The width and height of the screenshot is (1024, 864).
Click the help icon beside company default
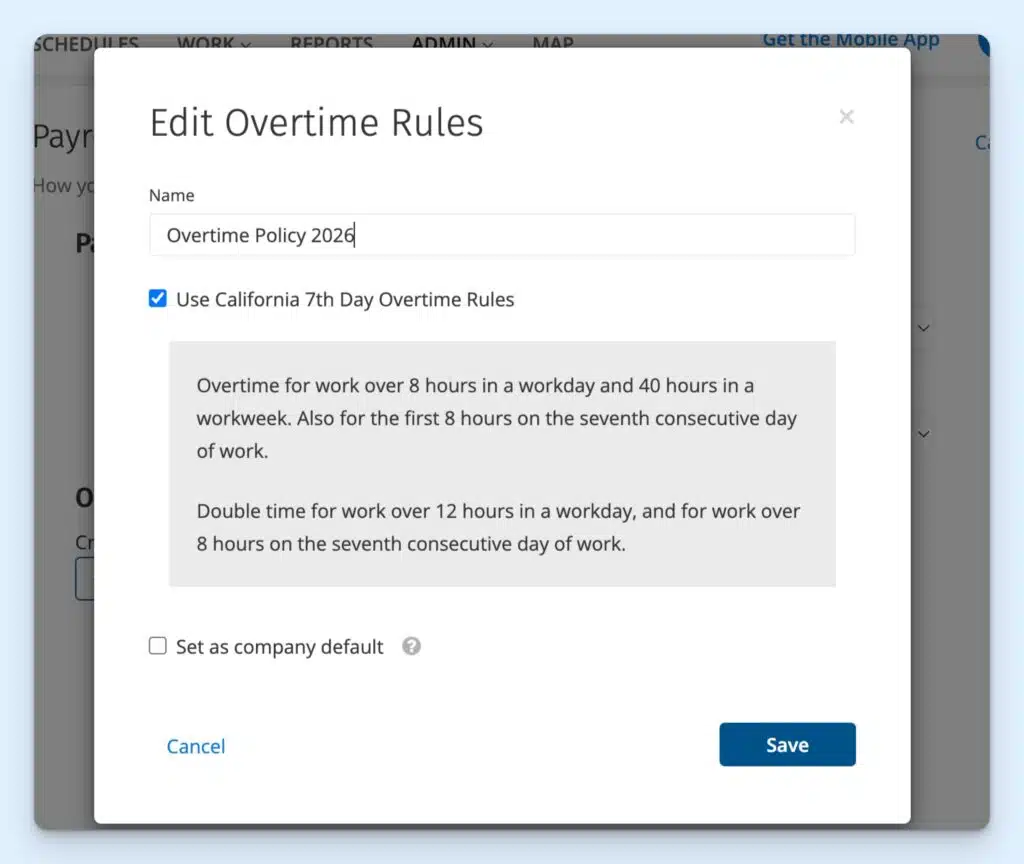[x=410, y=646]
